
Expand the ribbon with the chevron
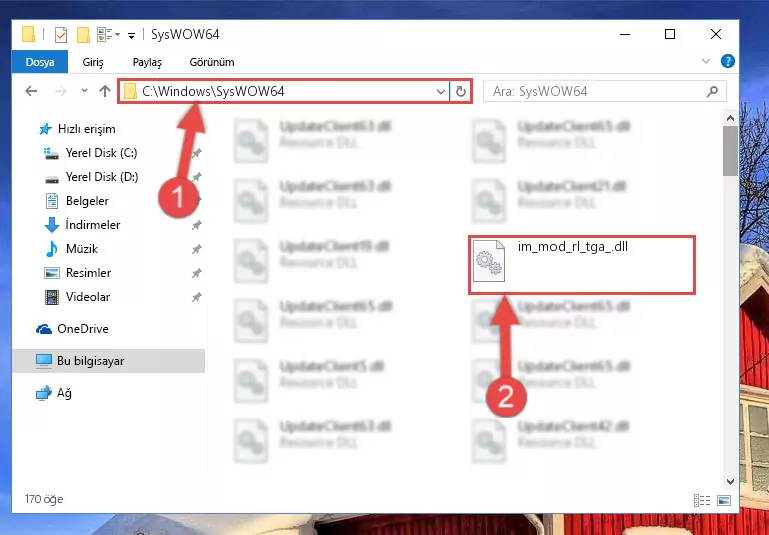click(x=706, y=61)
